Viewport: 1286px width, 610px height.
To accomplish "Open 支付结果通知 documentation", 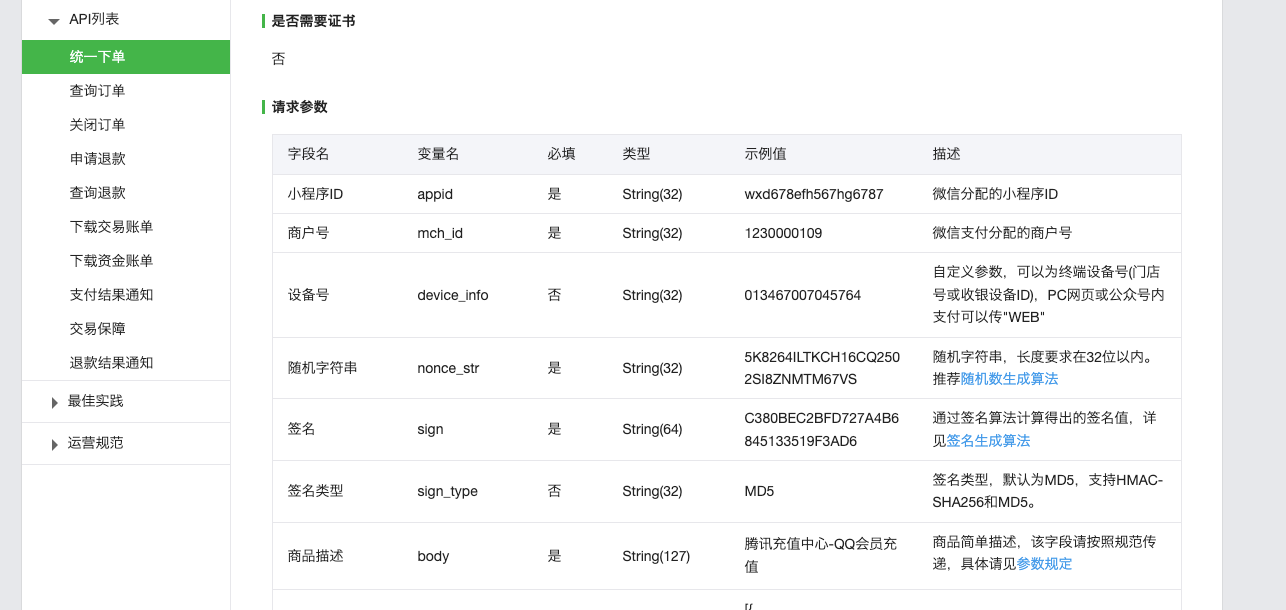I will [x=111, y=295].
